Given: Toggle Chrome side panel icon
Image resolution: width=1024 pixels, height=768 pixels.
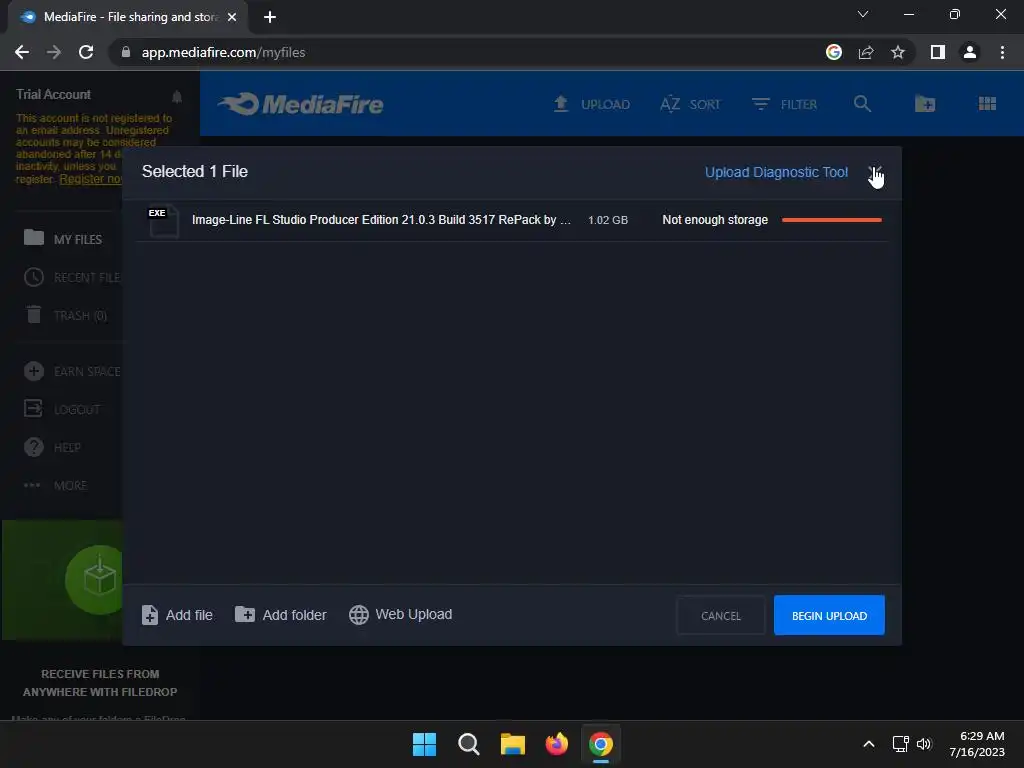Looking at the screenshot, I should coord(938,52).
